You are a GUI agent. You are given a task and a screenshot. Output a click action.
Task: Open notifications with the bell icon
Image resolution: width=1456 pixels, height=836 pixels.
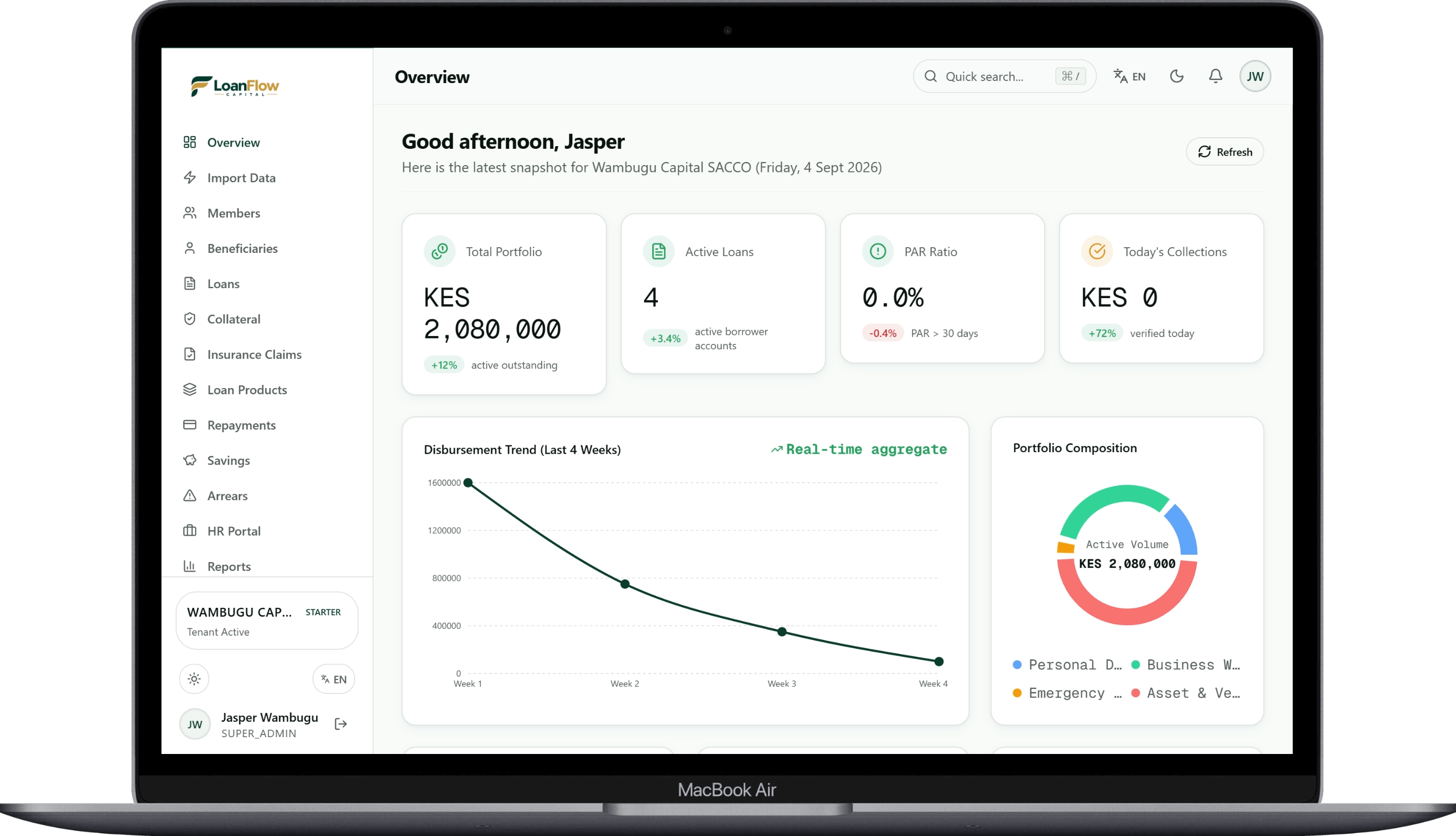[x=1215, y=76]
